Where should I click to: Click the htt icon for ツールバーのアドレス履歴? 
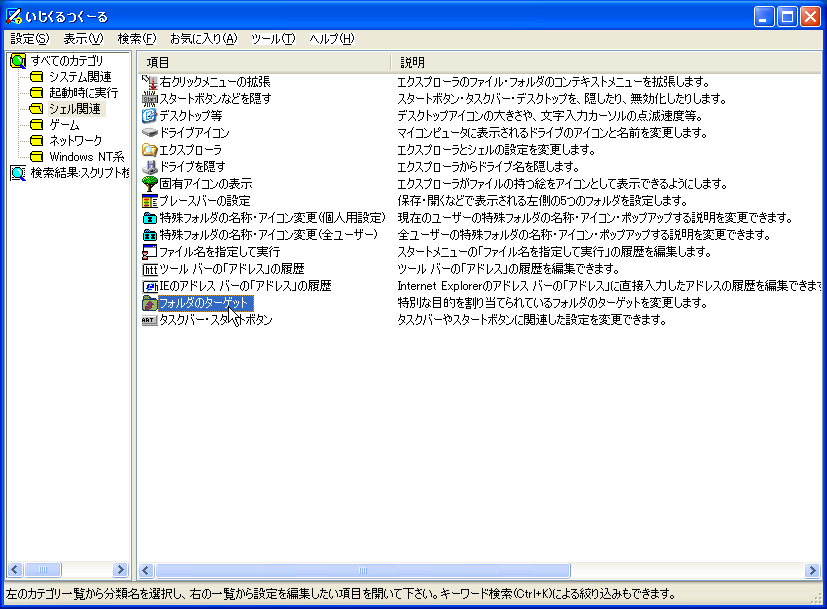click(150, 269)
